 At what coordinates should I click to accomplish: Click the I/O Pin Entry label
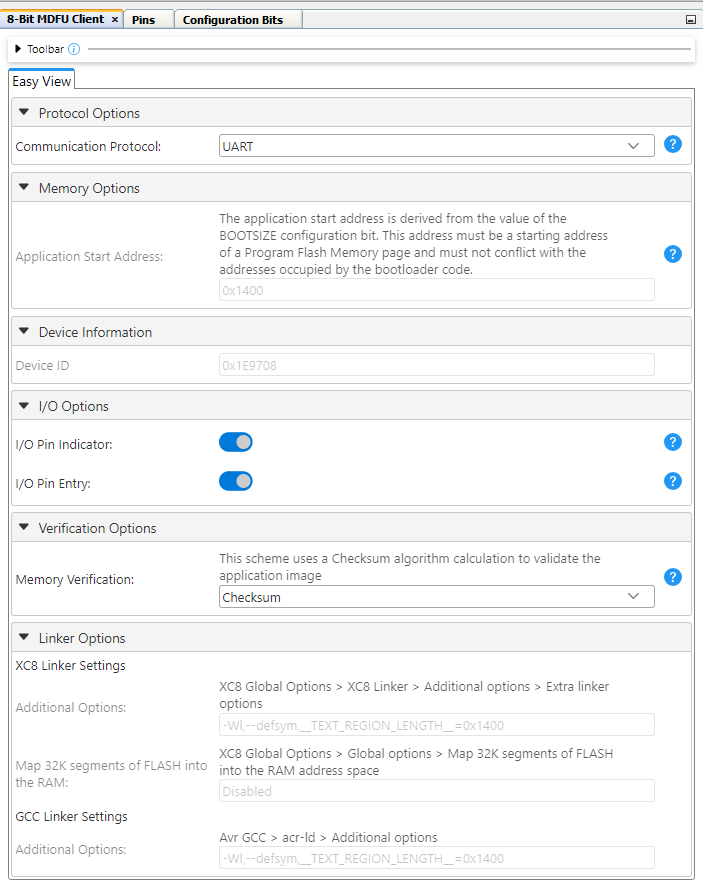(53, 484)
